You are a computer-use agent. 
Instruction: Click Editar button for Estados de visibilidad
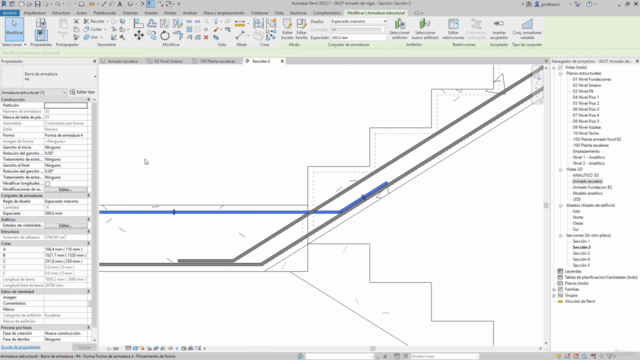[65, 226]
